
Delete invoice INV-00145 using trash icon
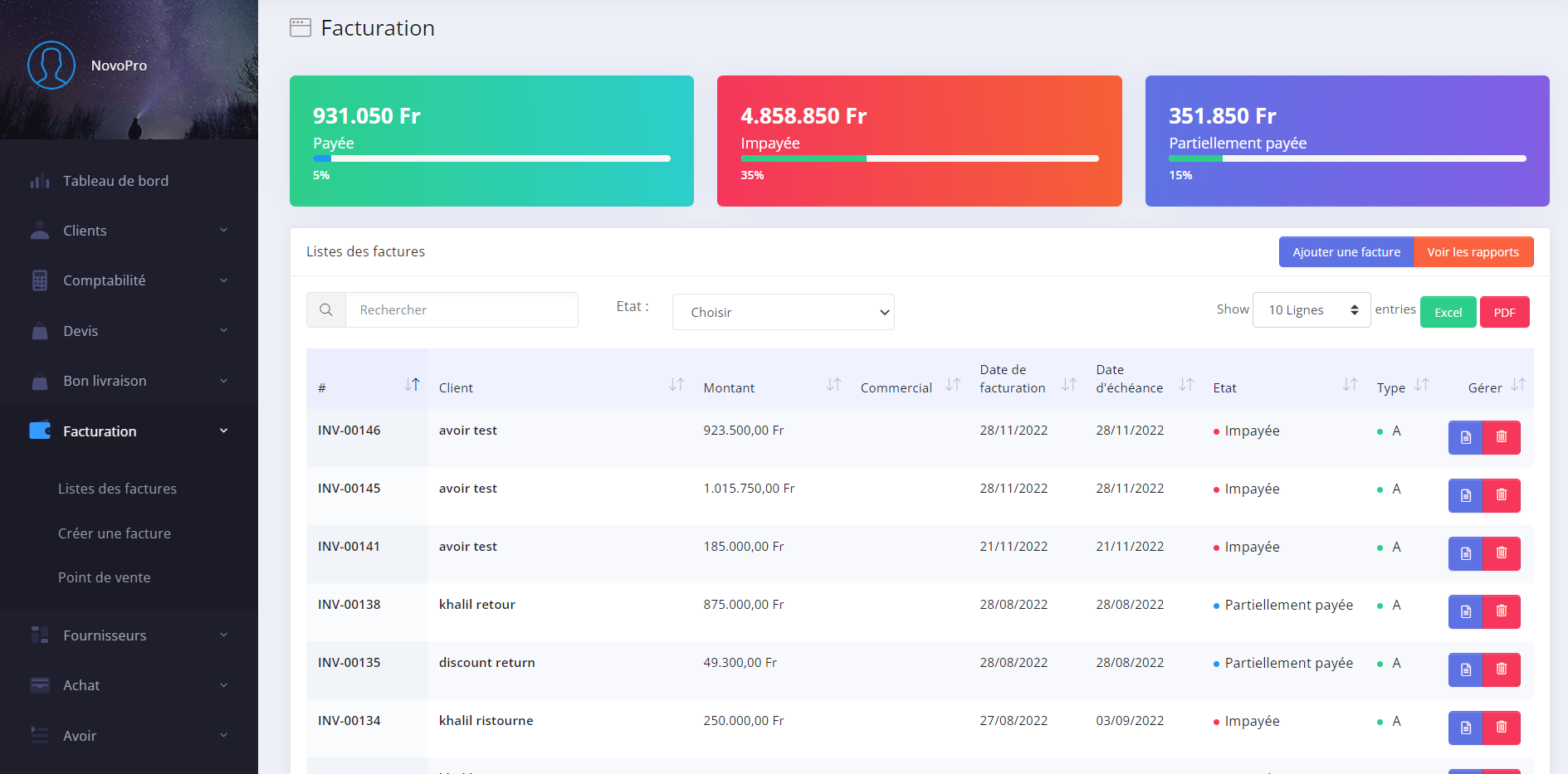(x=1502, y=495)
